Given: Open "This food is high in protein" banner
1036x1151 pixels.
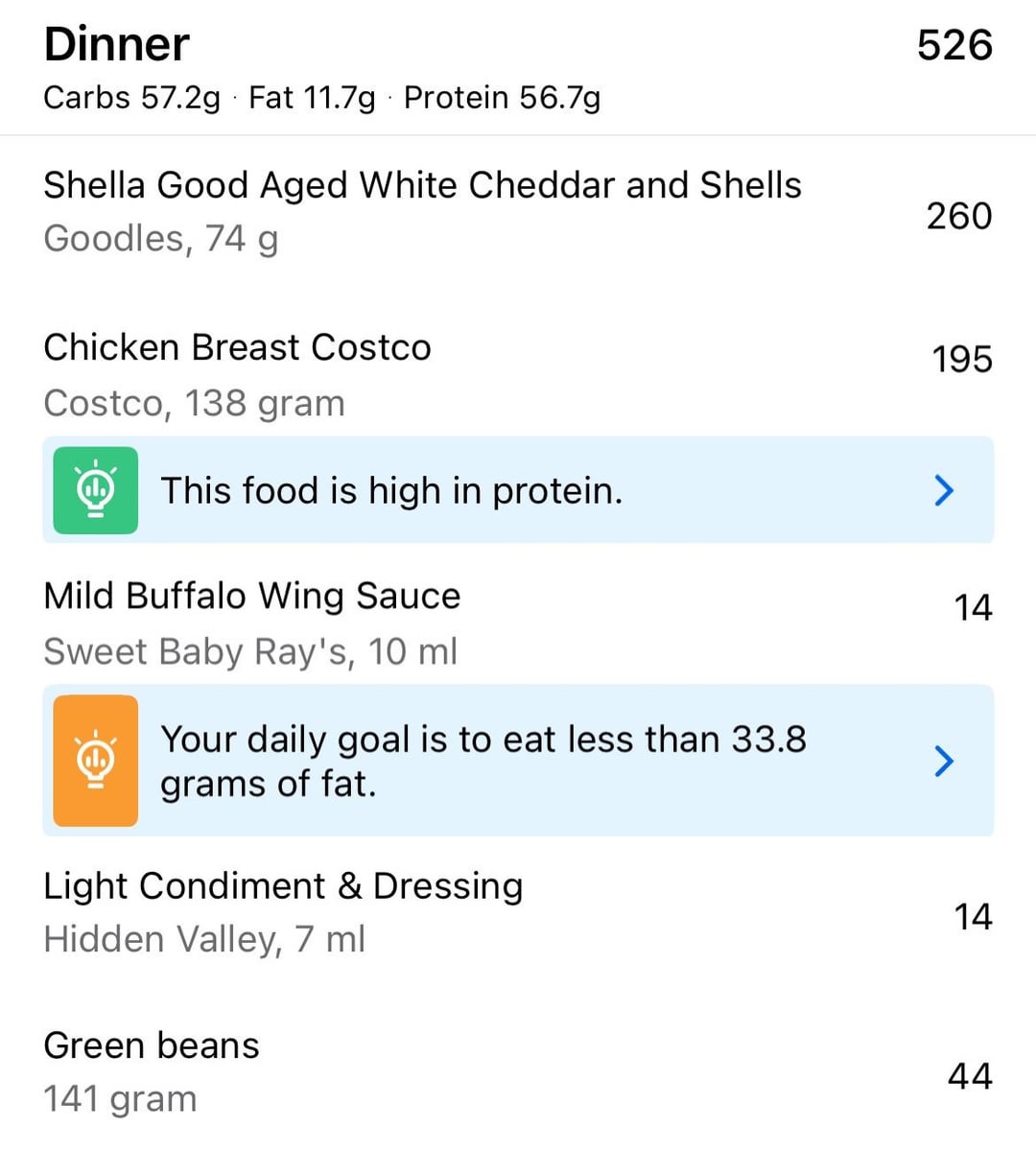Looking at the screenshot, I should 518,490.
